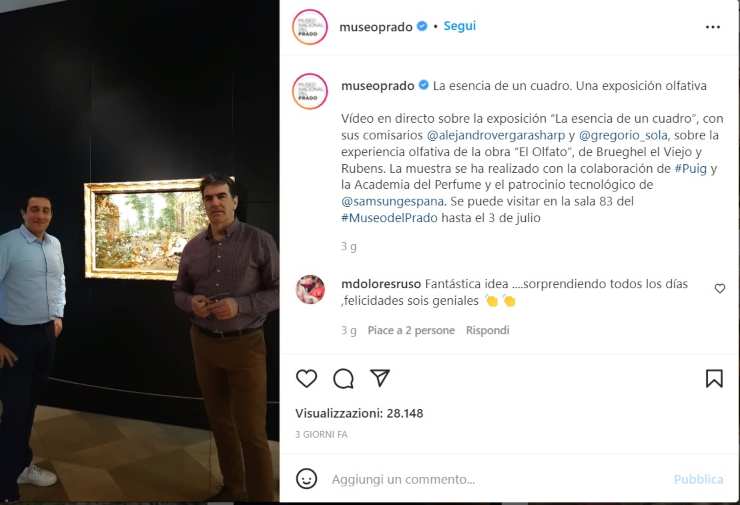This screenshot has height=505, width=740.
Task: Open emoji picker smiley icon
Action: [x=306, y=479]
